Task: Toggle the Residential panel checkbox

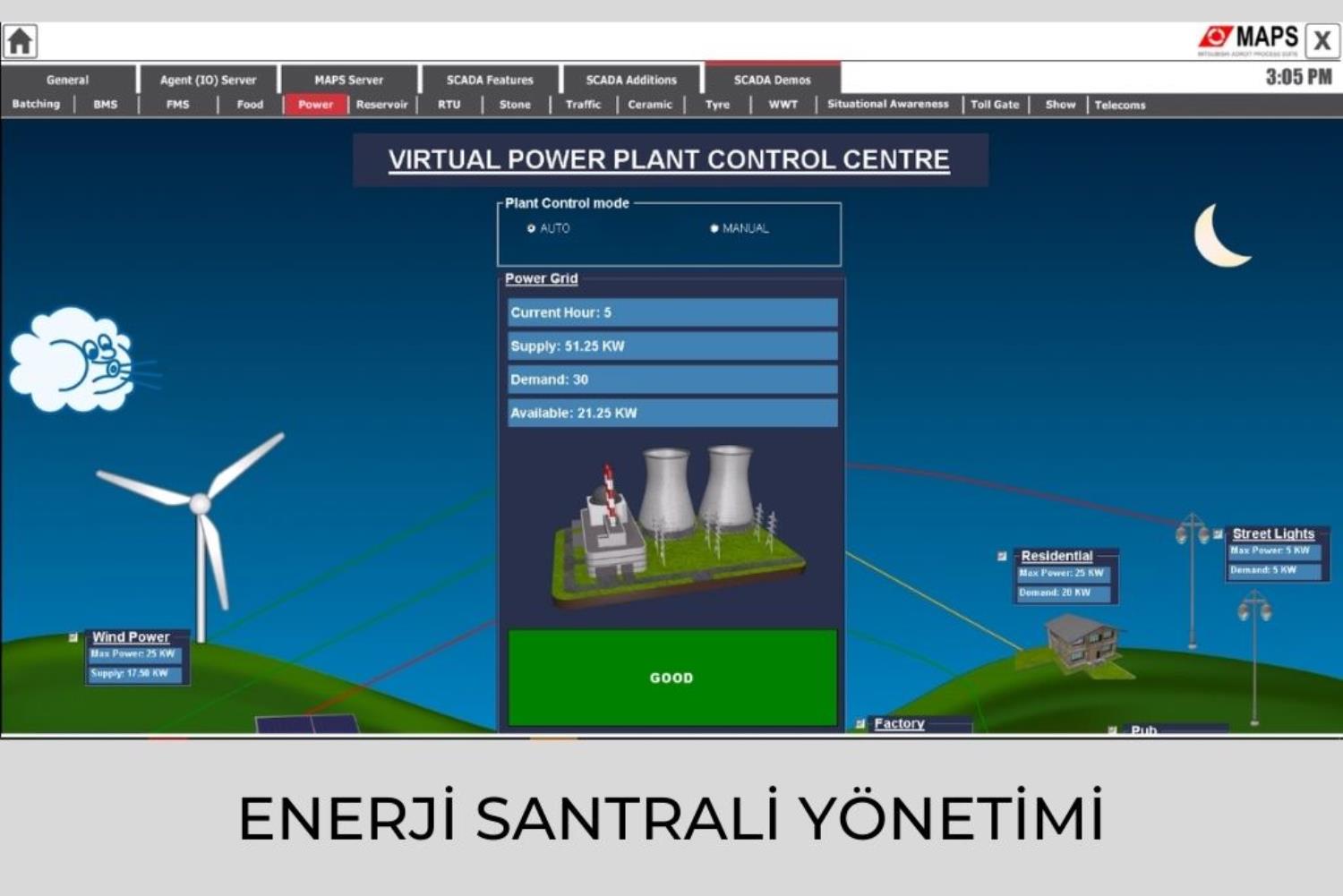Action: coord(1002,556)
